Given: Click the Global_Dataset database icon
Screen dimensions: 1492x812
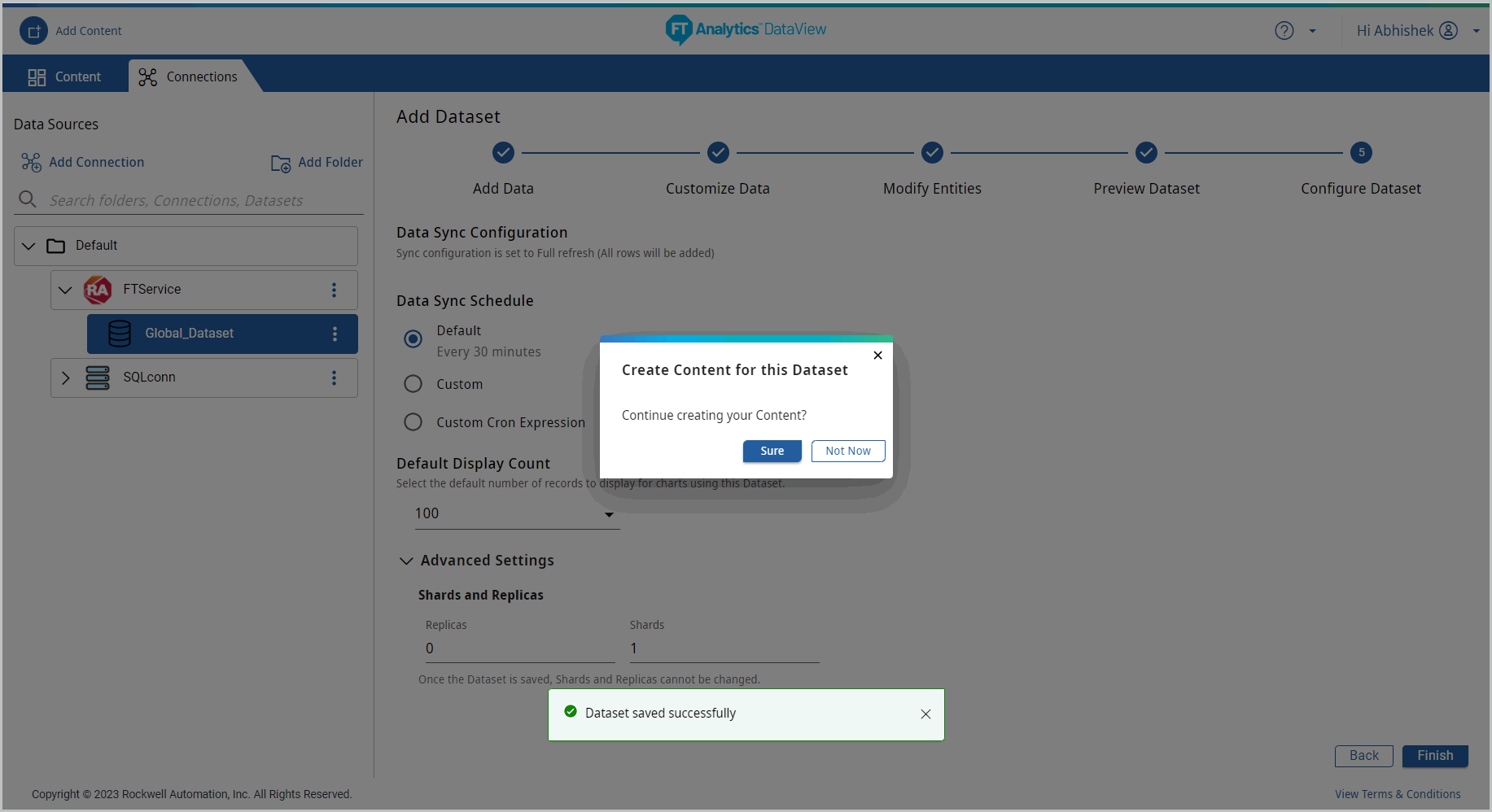Looking at the screenshot, I should [x=120, y=334].
